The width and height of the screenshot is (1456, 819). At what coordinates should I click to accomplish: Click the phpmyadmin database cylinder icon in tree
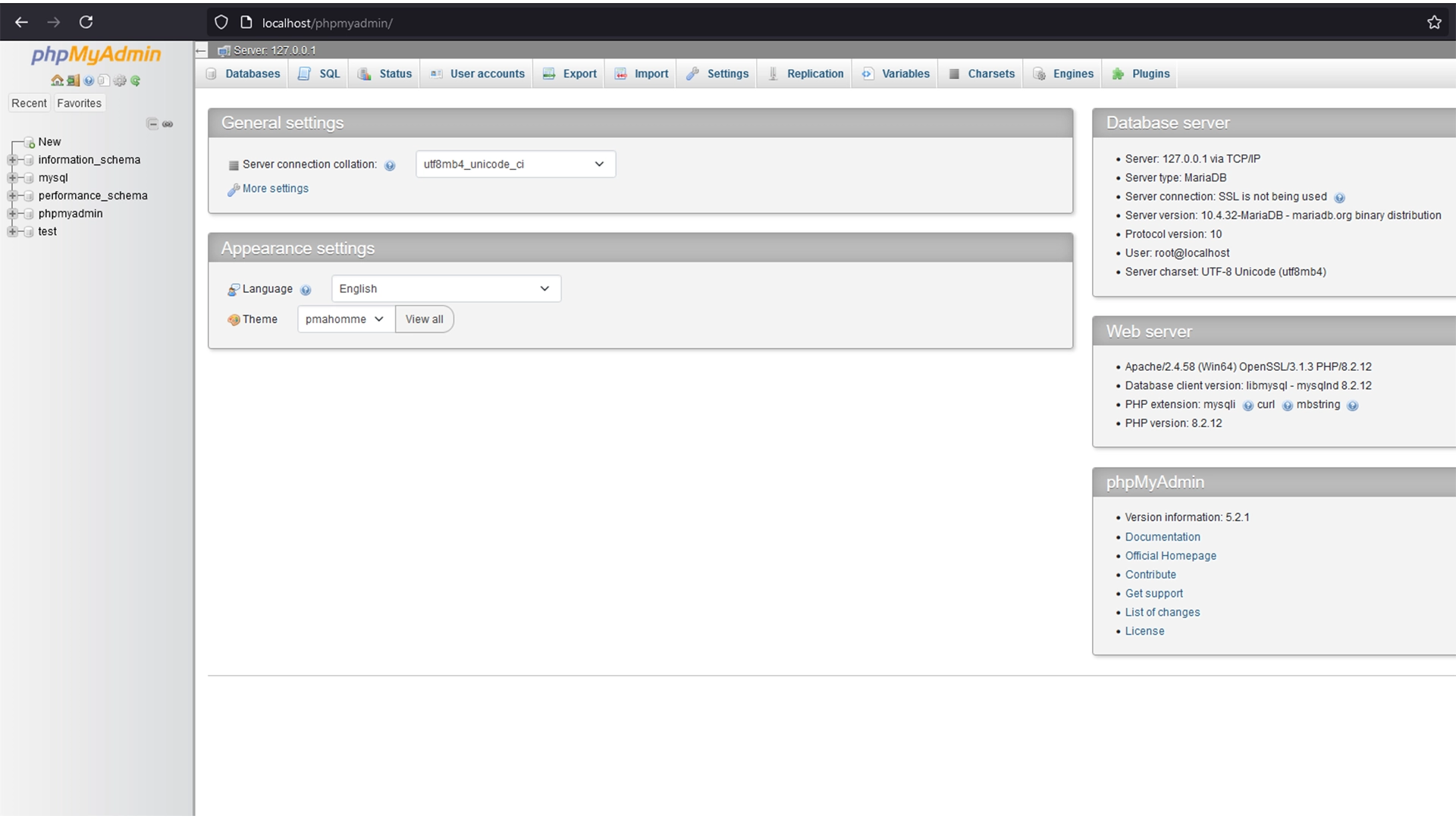(29, 214)
